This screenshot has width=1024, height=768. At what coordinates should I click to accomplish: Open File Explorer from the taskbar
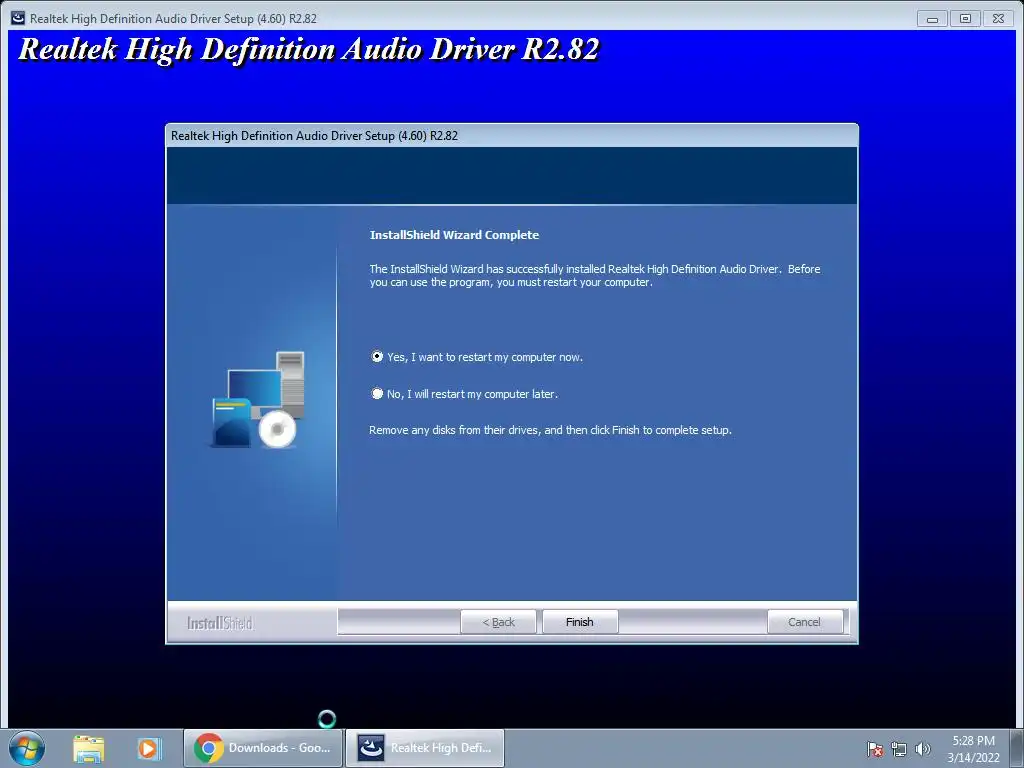pos(89,748)
